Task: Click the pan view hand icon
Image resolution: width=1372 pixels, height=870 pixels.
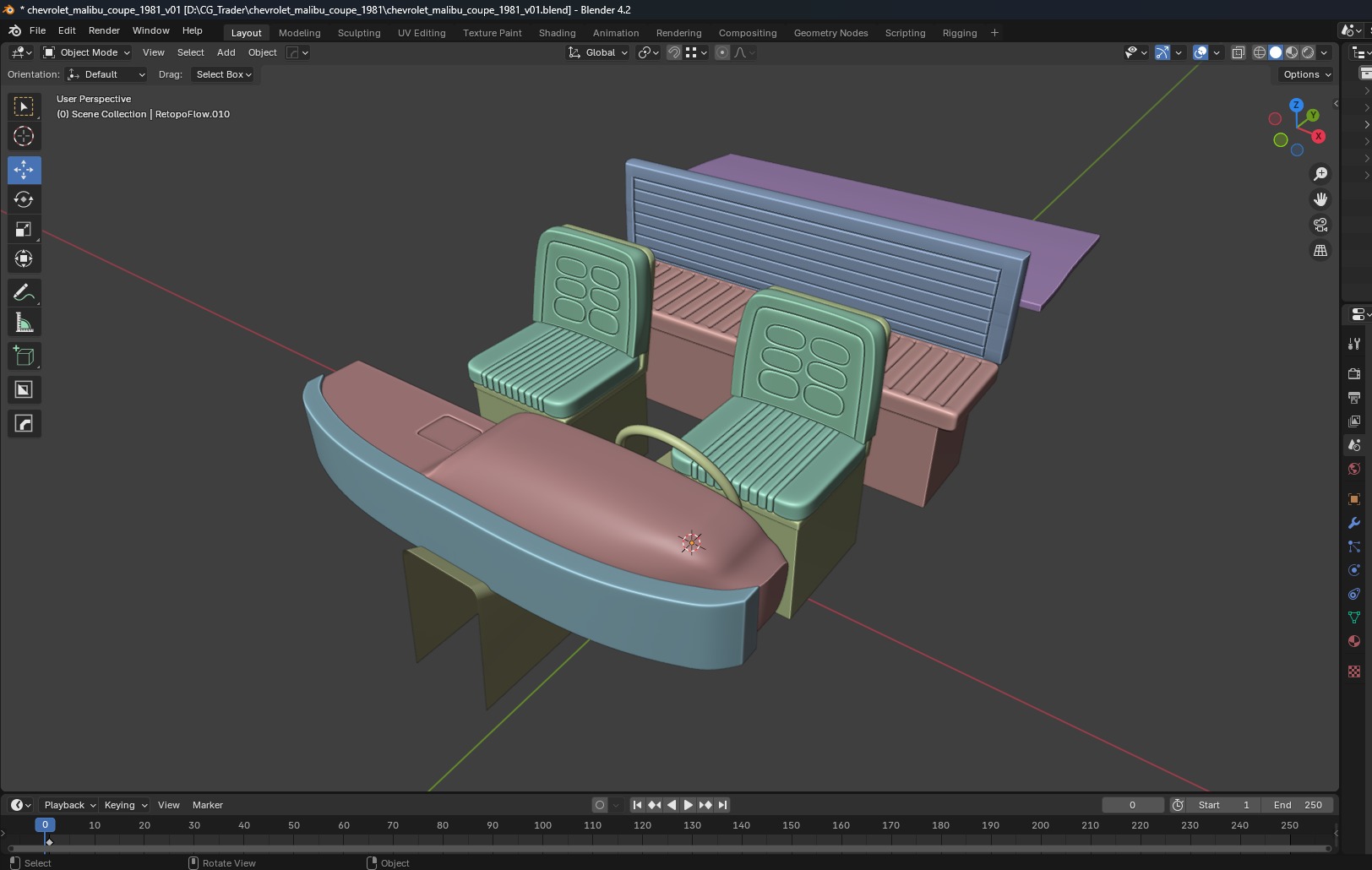Action: pos(1320,199)
